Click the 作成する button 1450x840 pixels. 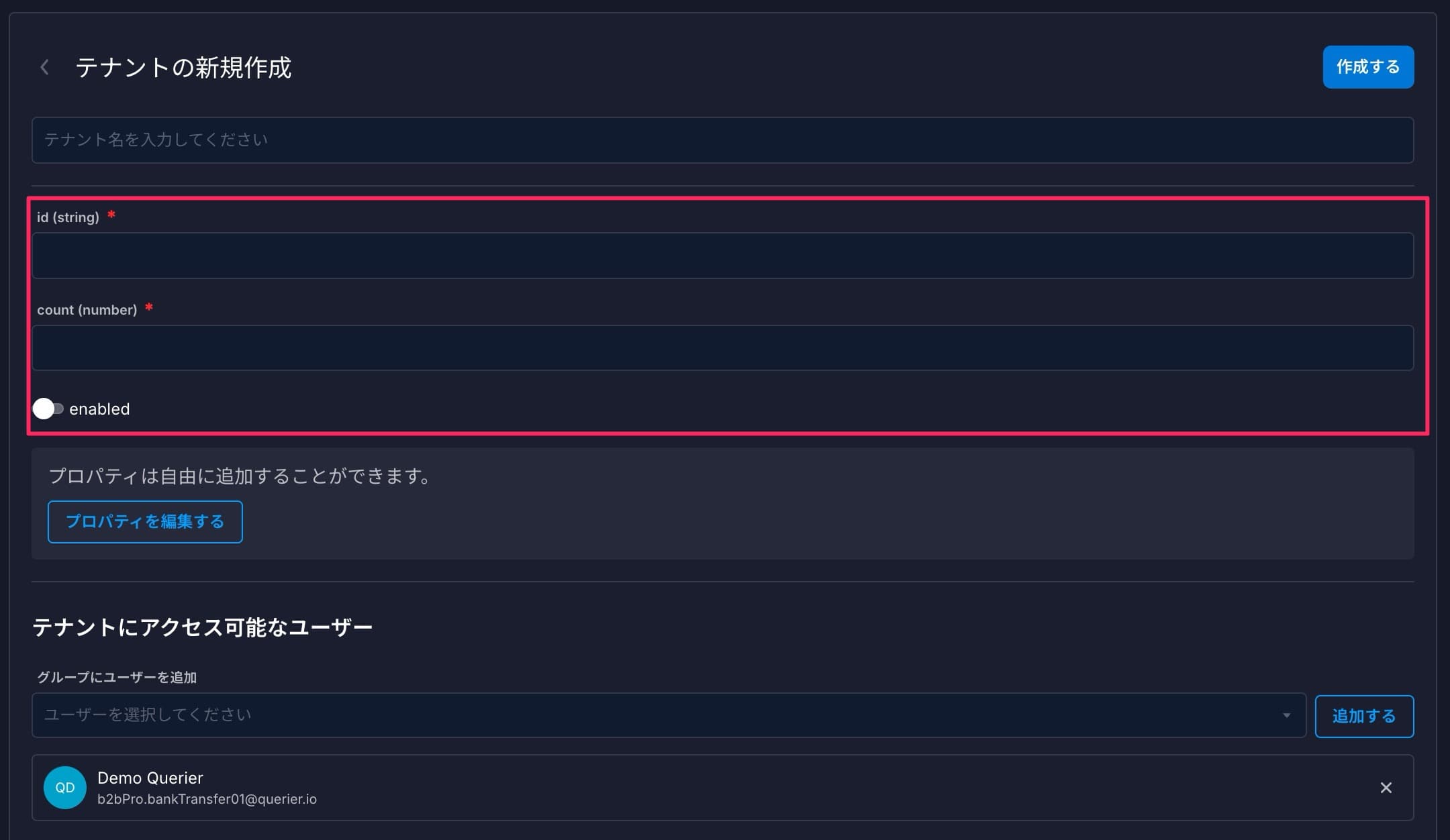[x=1367, y=67]
